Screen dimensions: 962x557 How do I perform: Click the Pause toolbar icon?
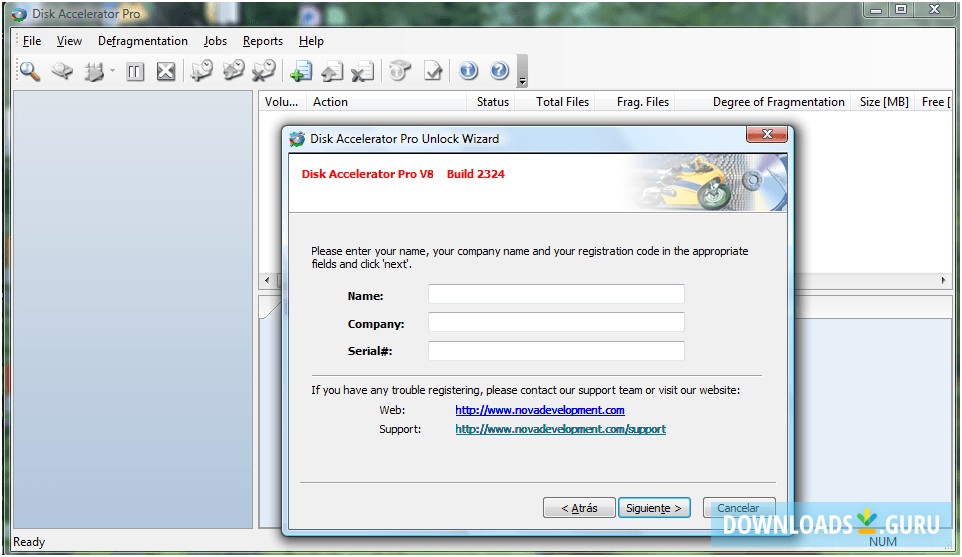[x=134, y=72]
